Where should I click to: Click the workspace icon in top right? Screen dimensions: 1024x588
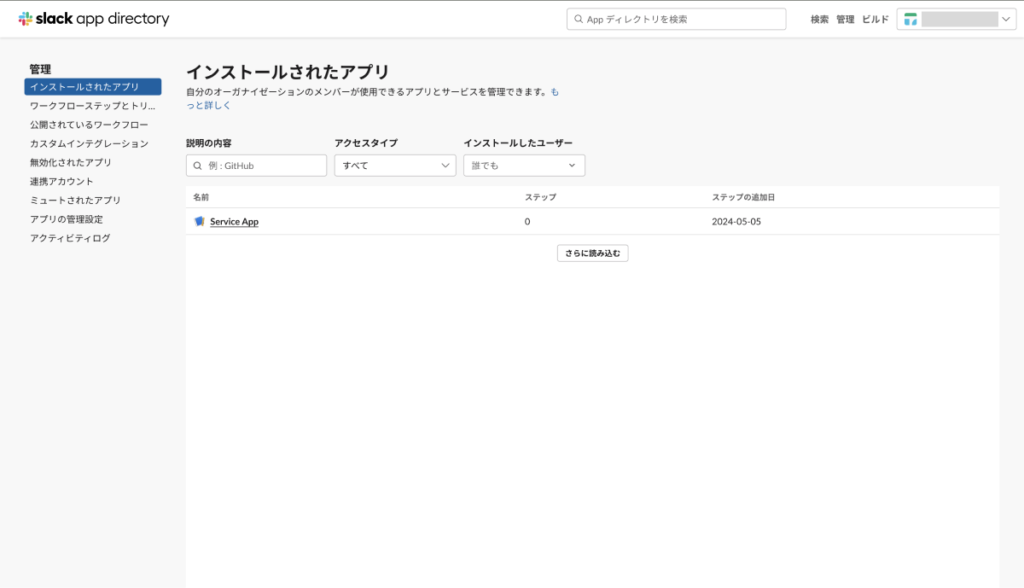[910, 19]
